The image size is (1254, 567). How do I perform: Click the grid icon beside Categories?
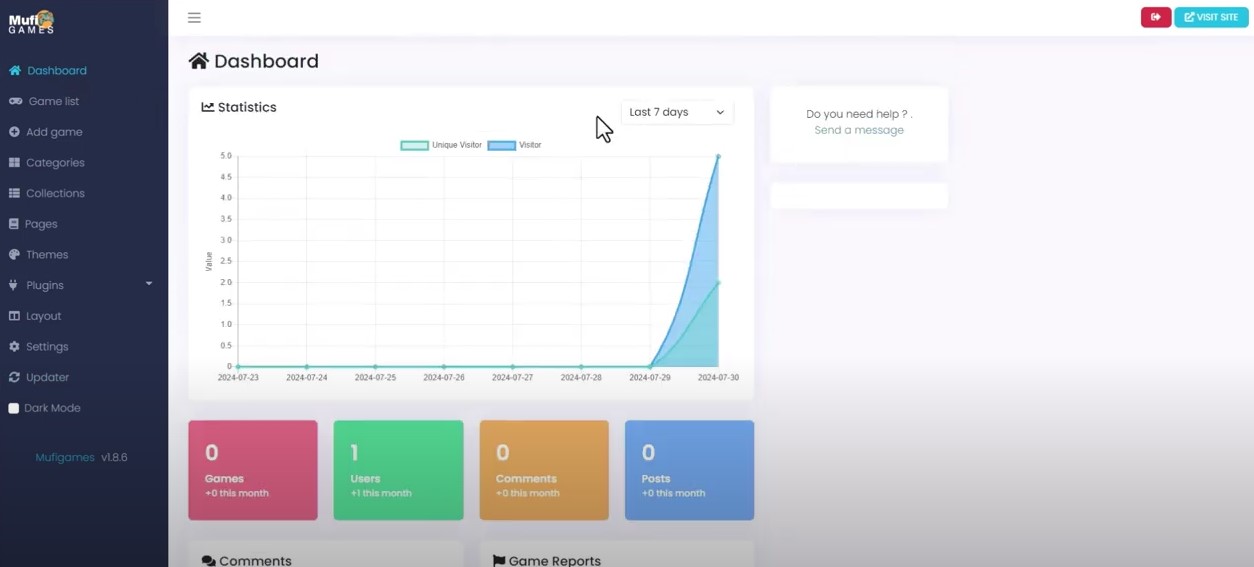tap(14, 163)
